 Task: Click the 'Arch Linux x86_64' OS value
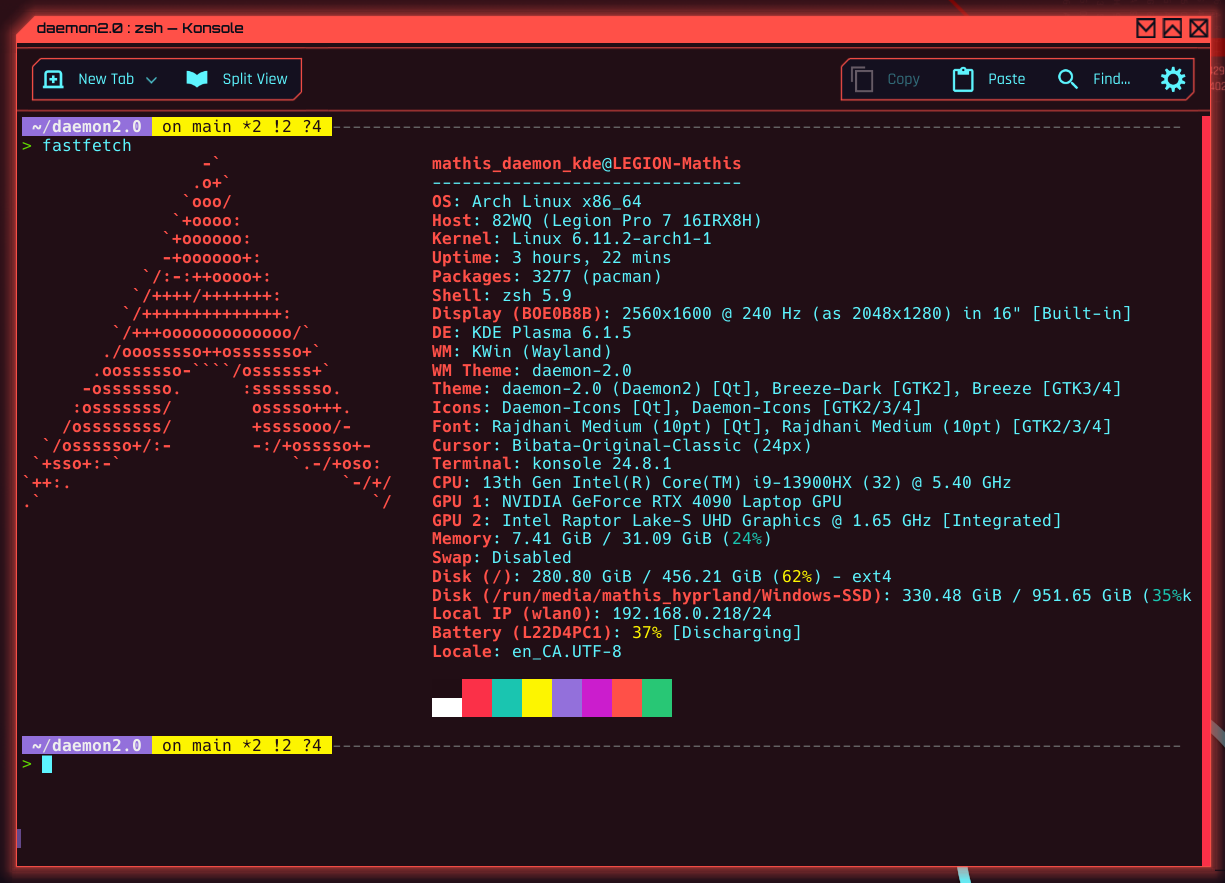coord(557,202)
